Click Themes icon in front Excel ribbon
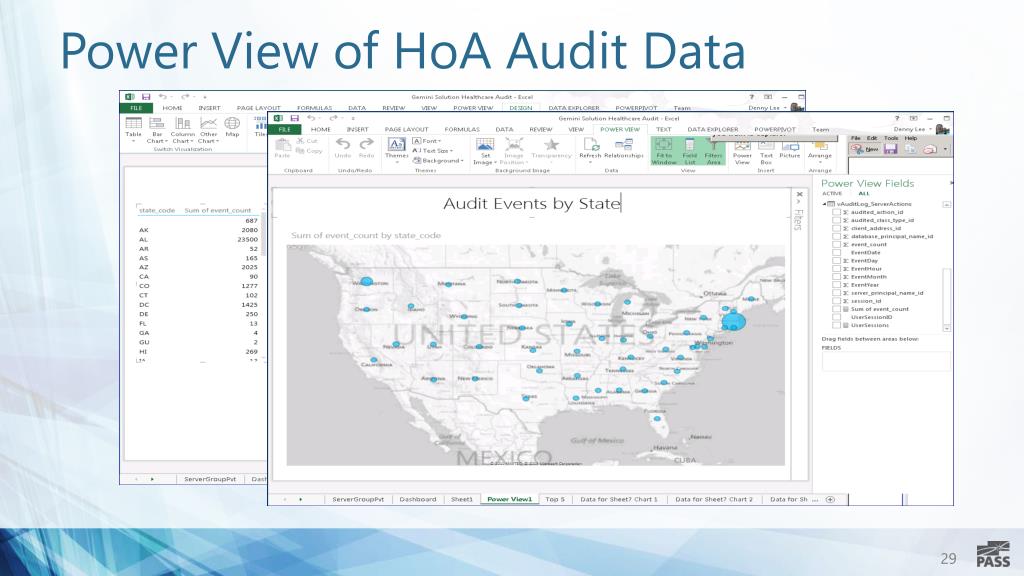The height and width of the screenshot is (576, 1024). click(x=396, y=144)
